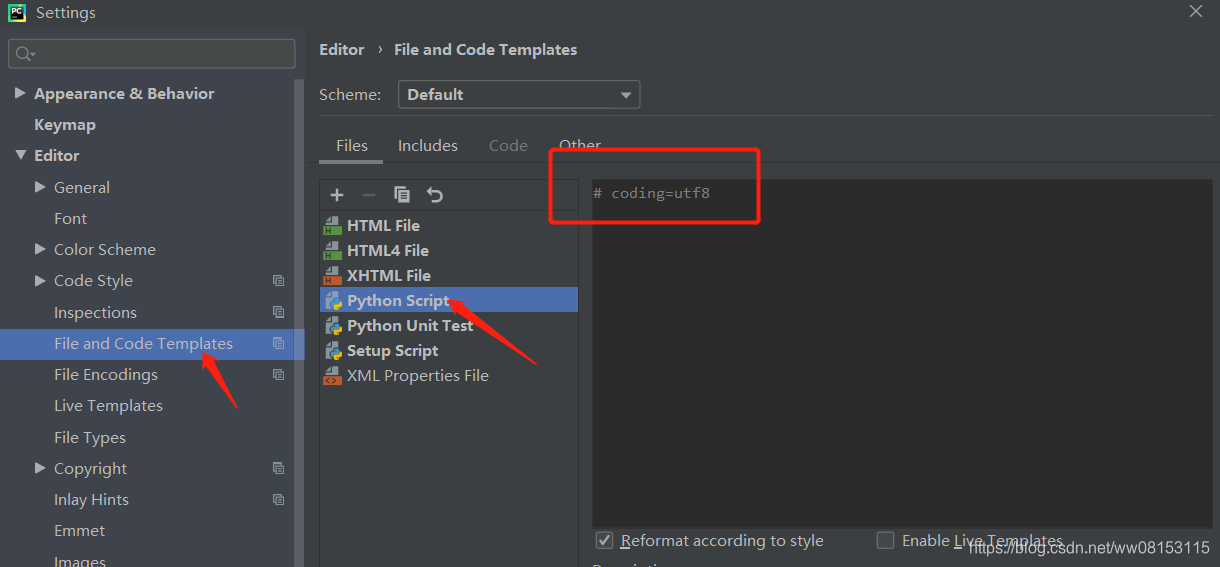Click the search magnifier icon
This screenshot has height=567, width=1220.
[25, 54]
